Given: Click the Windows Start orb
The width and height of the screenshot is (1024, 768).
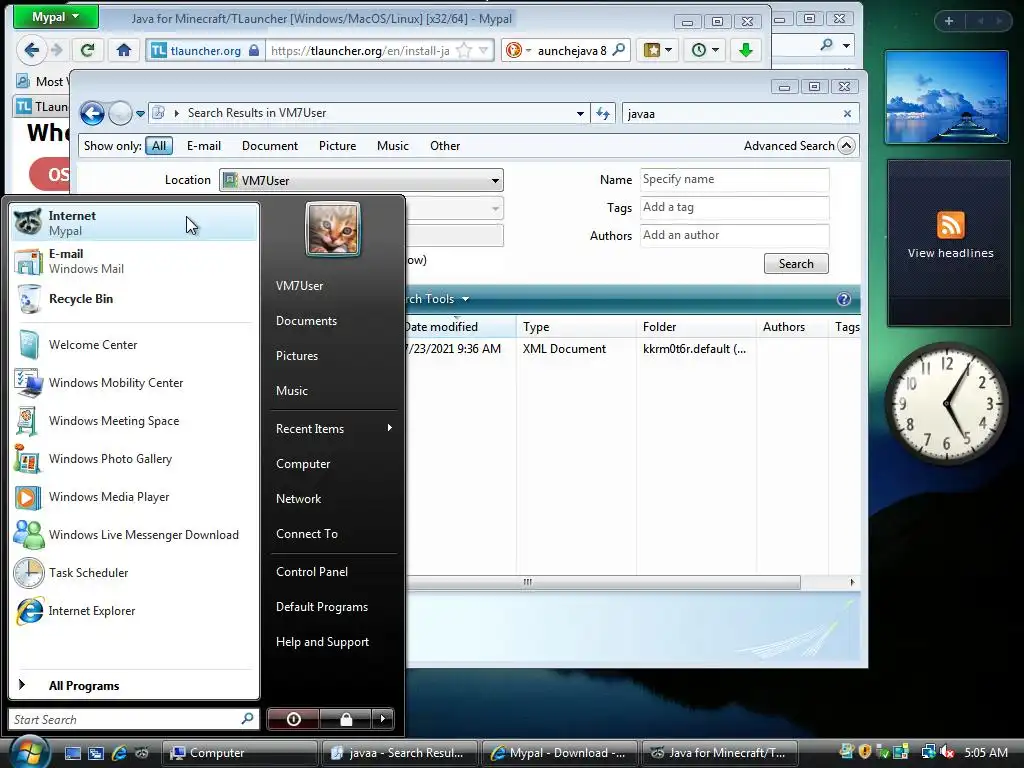Looking at the screenshot, I should point(28,752).
